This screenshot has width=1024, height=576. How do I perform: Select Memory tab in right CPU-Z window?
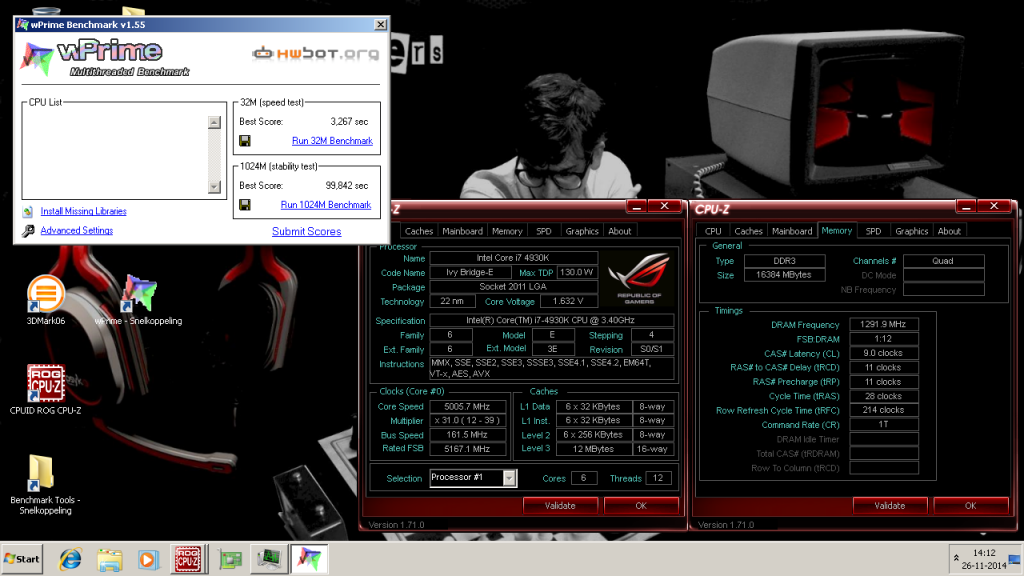837,231
